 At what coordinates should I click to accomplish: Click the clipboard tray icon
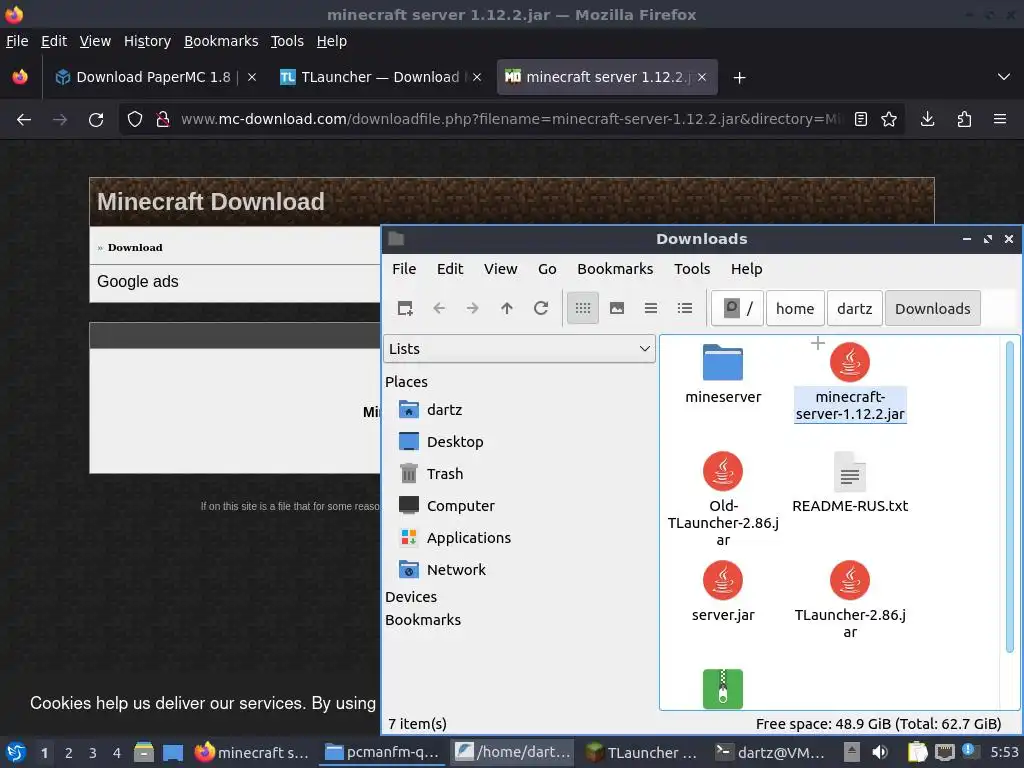point(918,752)
